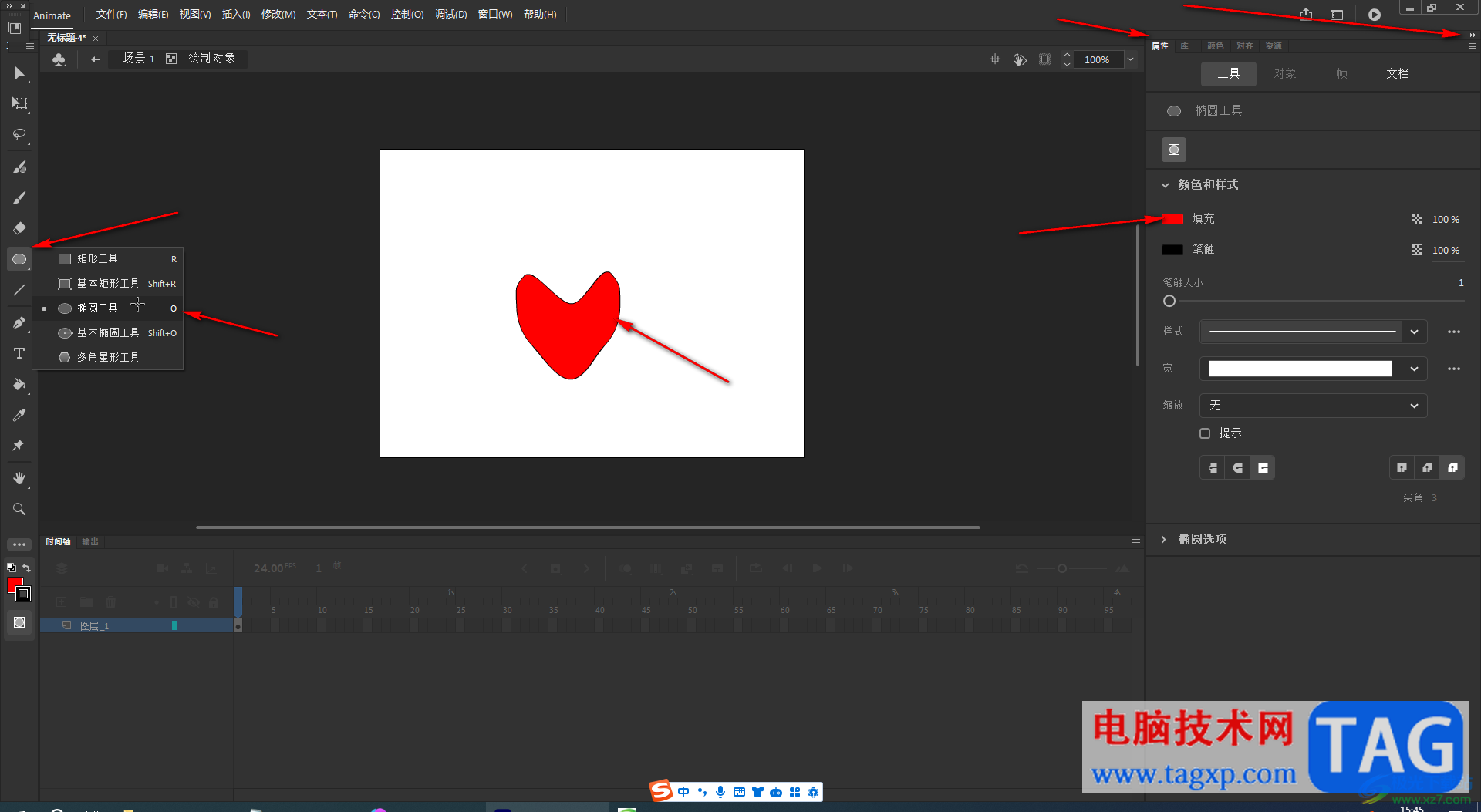The width and height of the screenshot is (1481, 812).
Task: Select the Selection arrow tool
Action: tap(19, 73)
